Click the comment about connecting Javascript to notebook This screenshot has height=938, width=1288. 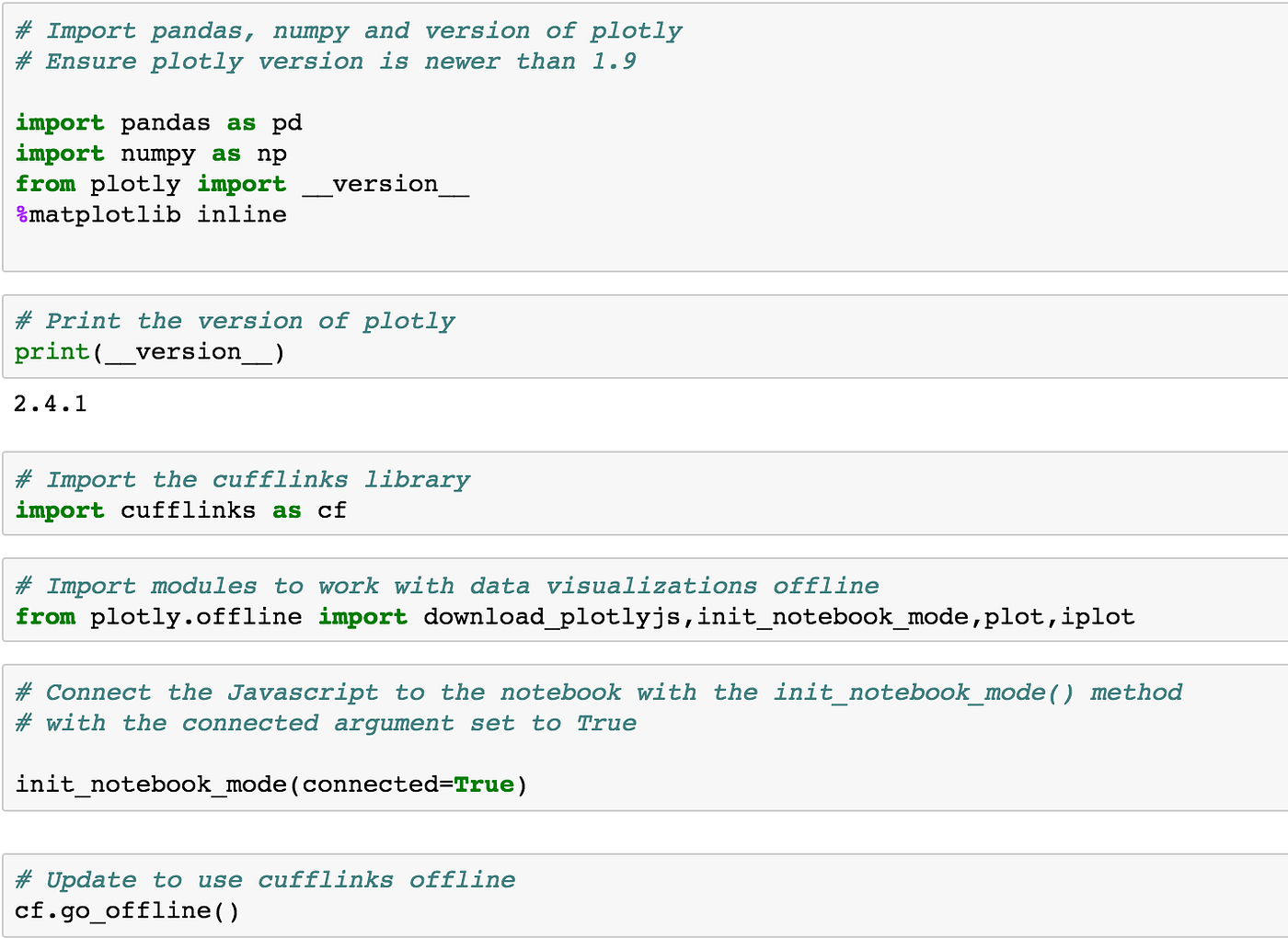click(598, 692)
